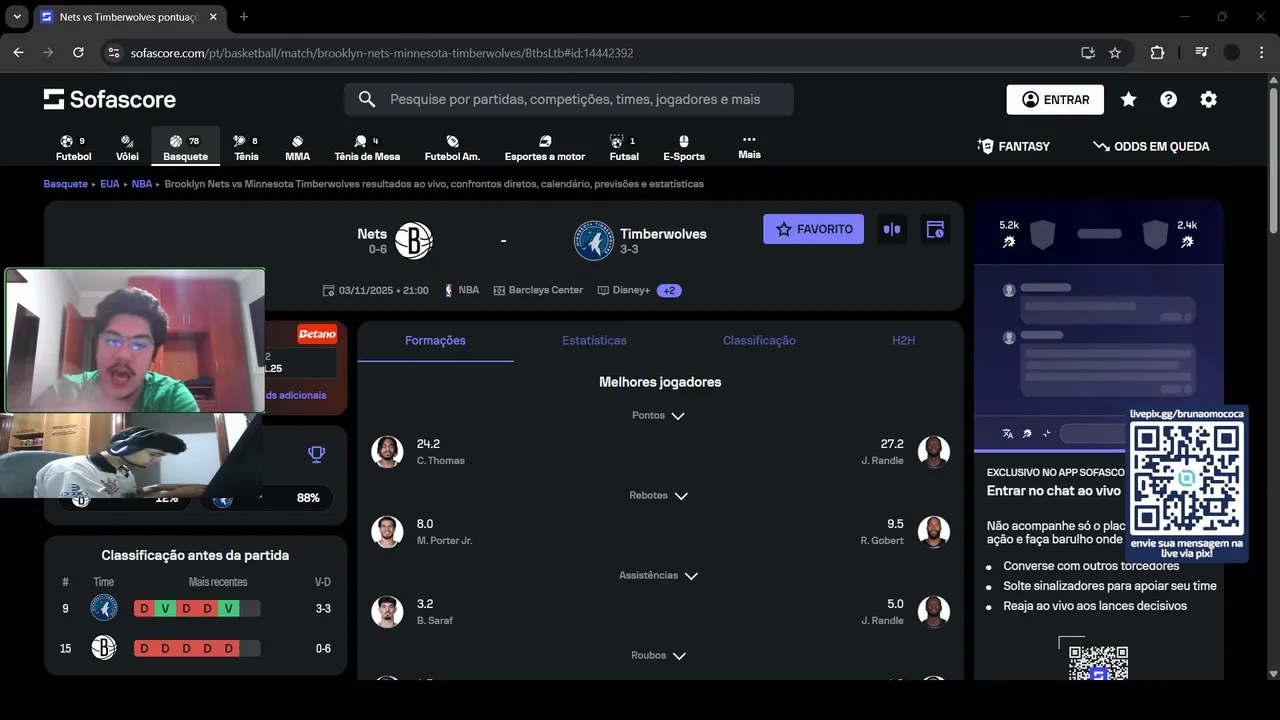Open the FANTASY link
1280x720 pixels.
click(x=1013, y=146)
